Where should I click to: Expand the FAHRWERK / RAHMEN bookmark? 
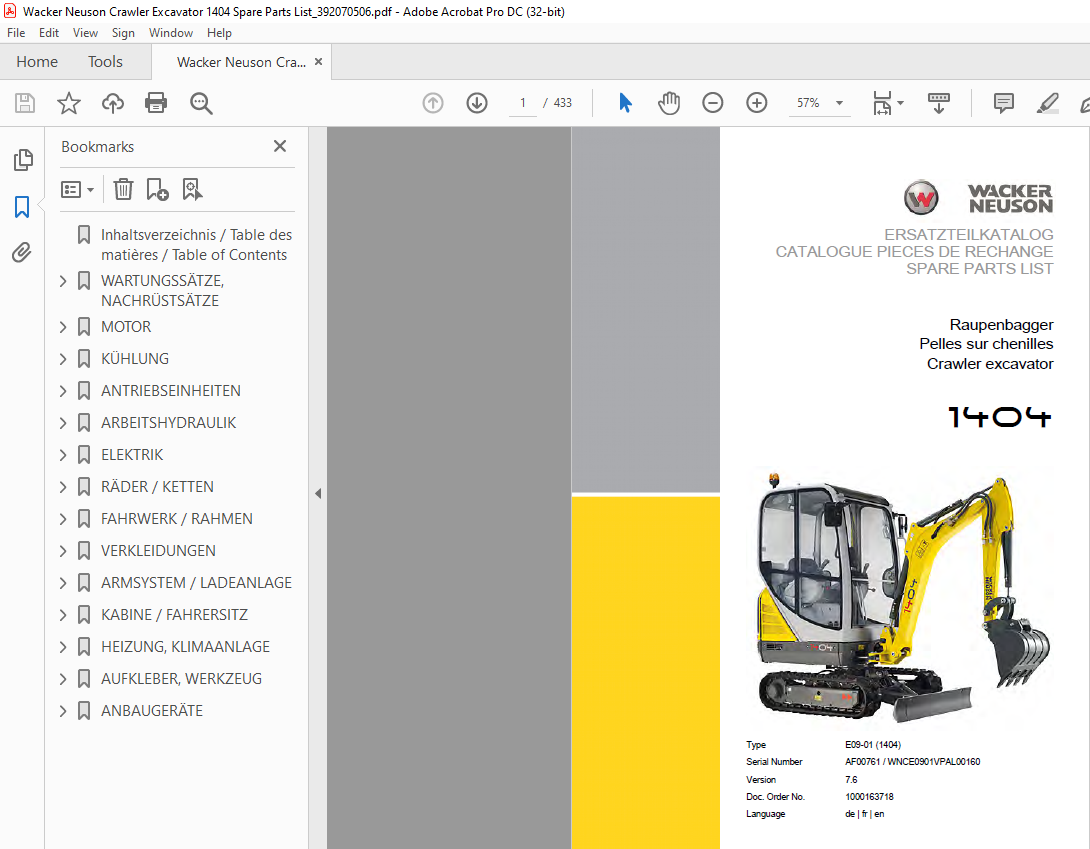[x=63, y=519]
